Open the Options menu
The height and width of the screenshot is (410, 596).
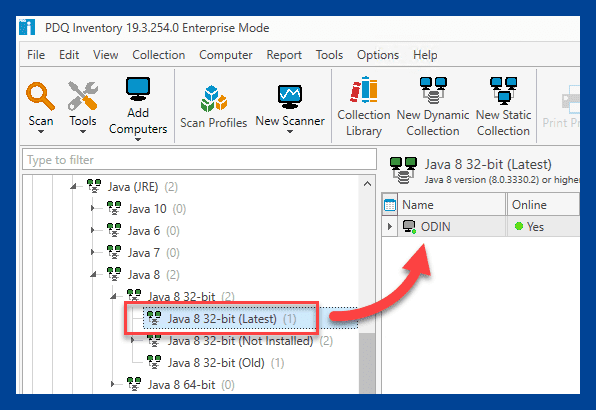tap(378, 55)
